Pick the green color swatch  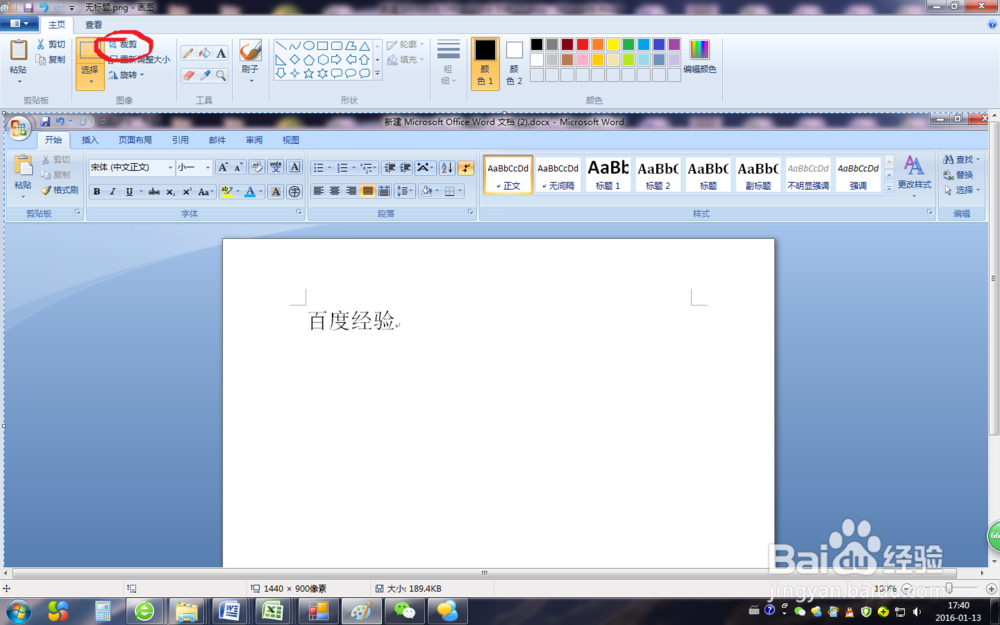click(629, 44)
